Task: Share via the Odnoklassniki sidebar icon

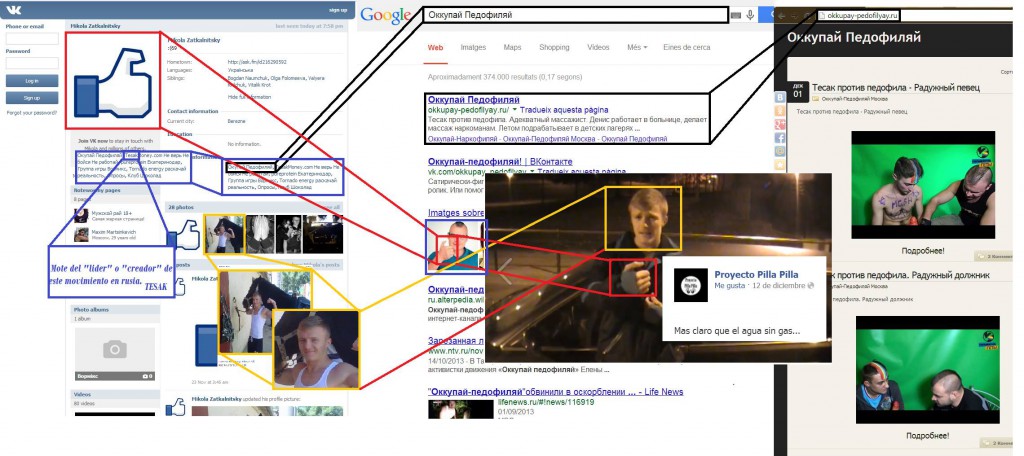Action: click(780, 110)
